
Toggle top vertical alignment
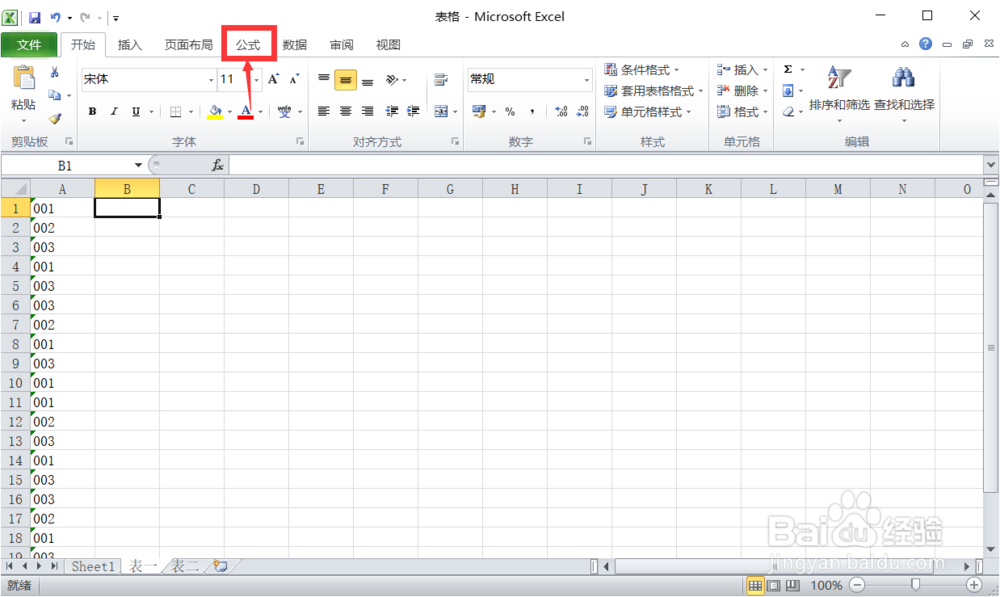[323, 80]
